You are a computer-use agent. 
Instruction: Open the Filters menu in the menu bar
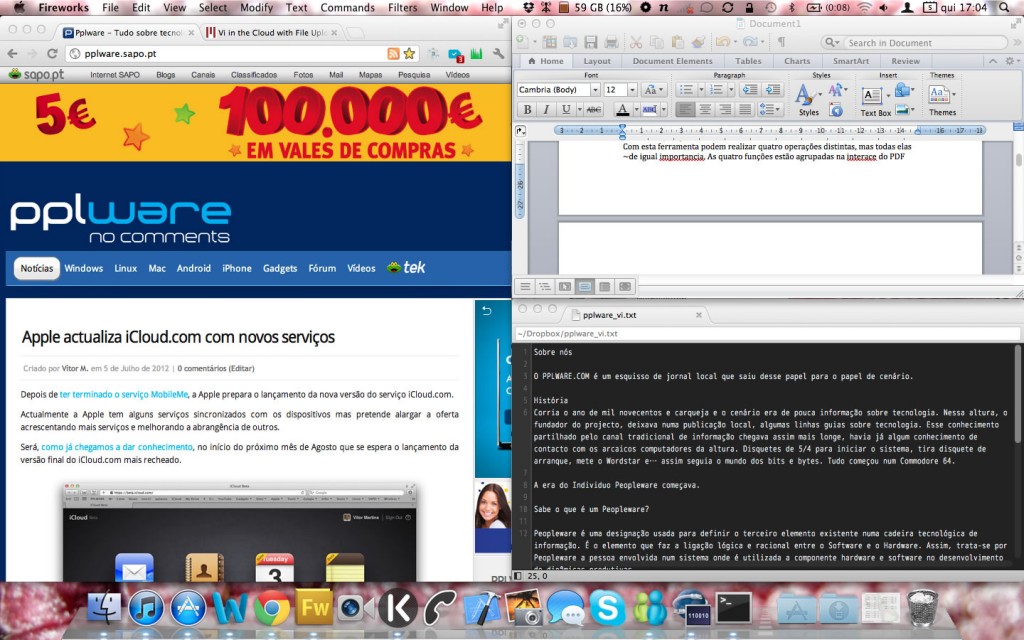403,8
